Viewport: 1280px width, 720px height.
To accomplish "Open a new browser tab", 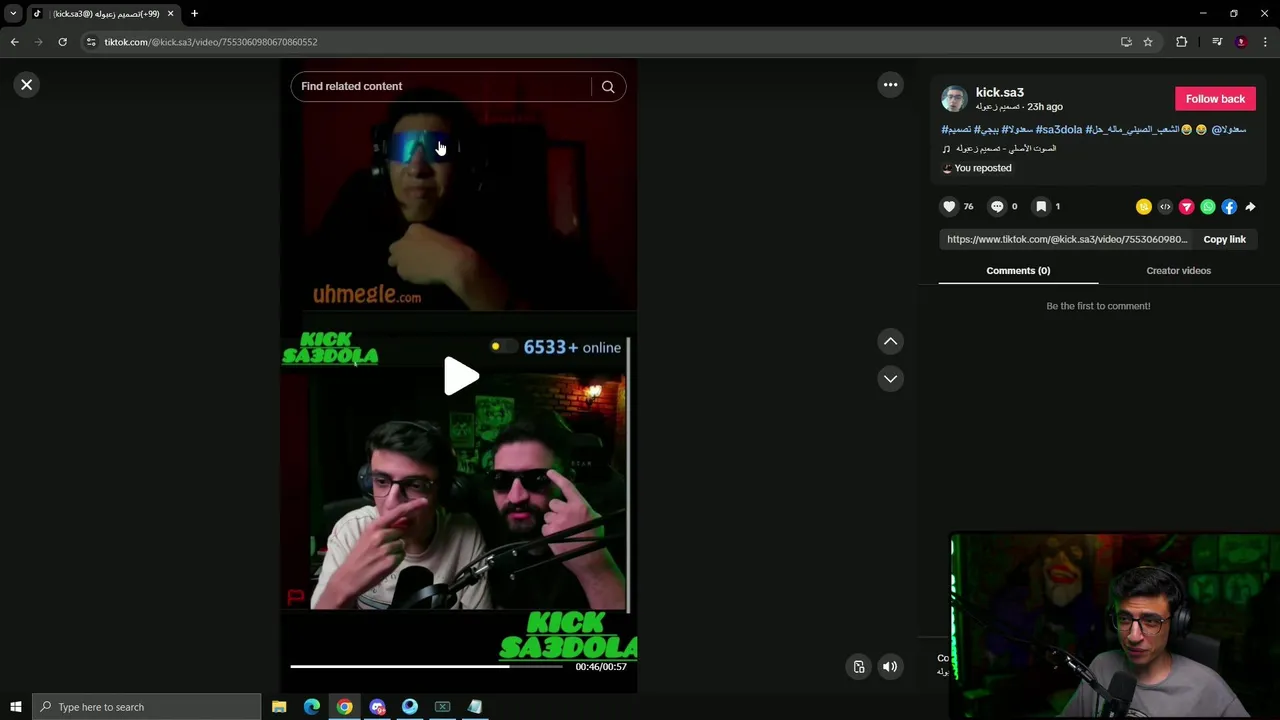I will point(194,14).
